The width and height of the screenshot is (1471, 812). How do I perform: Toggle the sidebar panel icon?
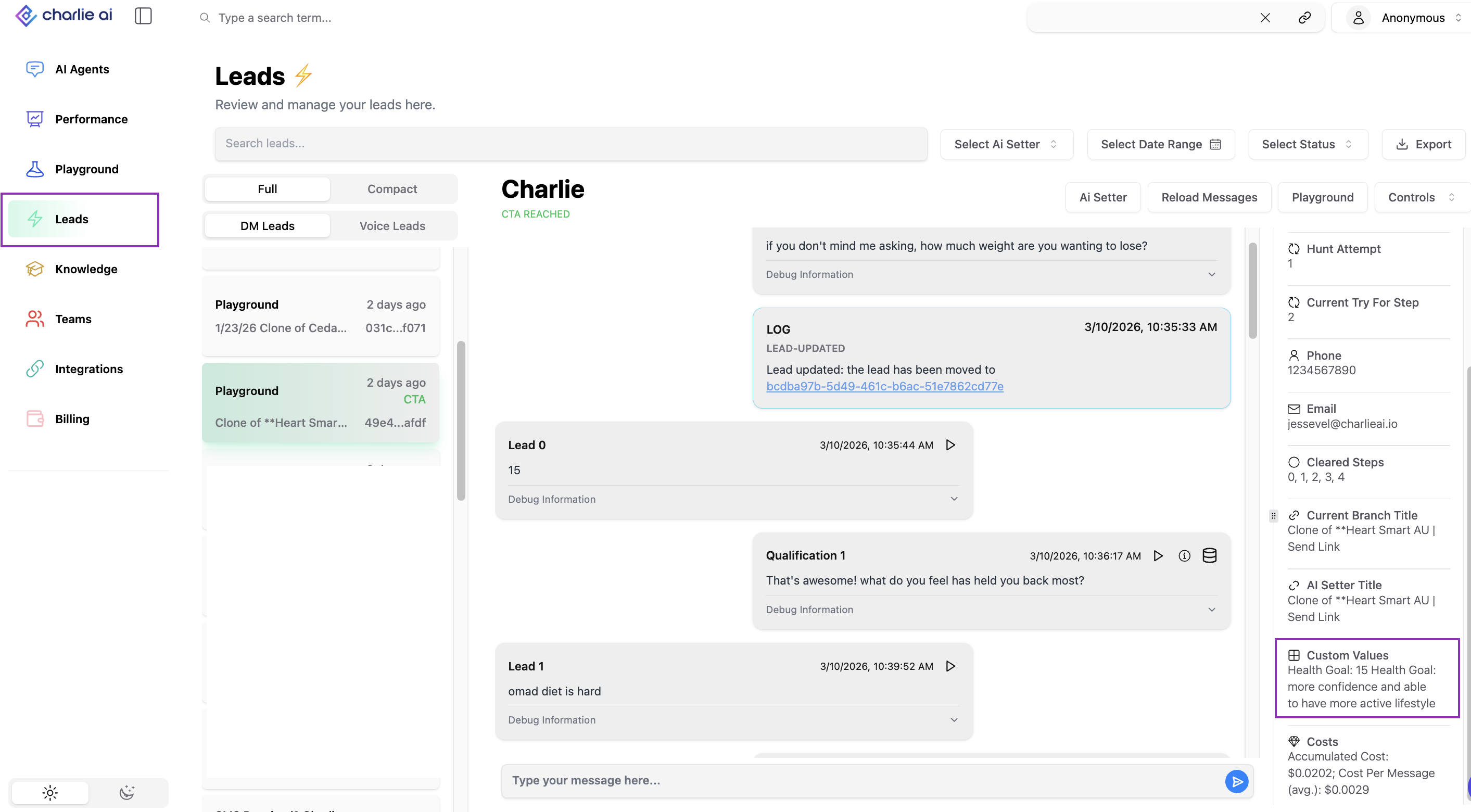pos(143,16)
